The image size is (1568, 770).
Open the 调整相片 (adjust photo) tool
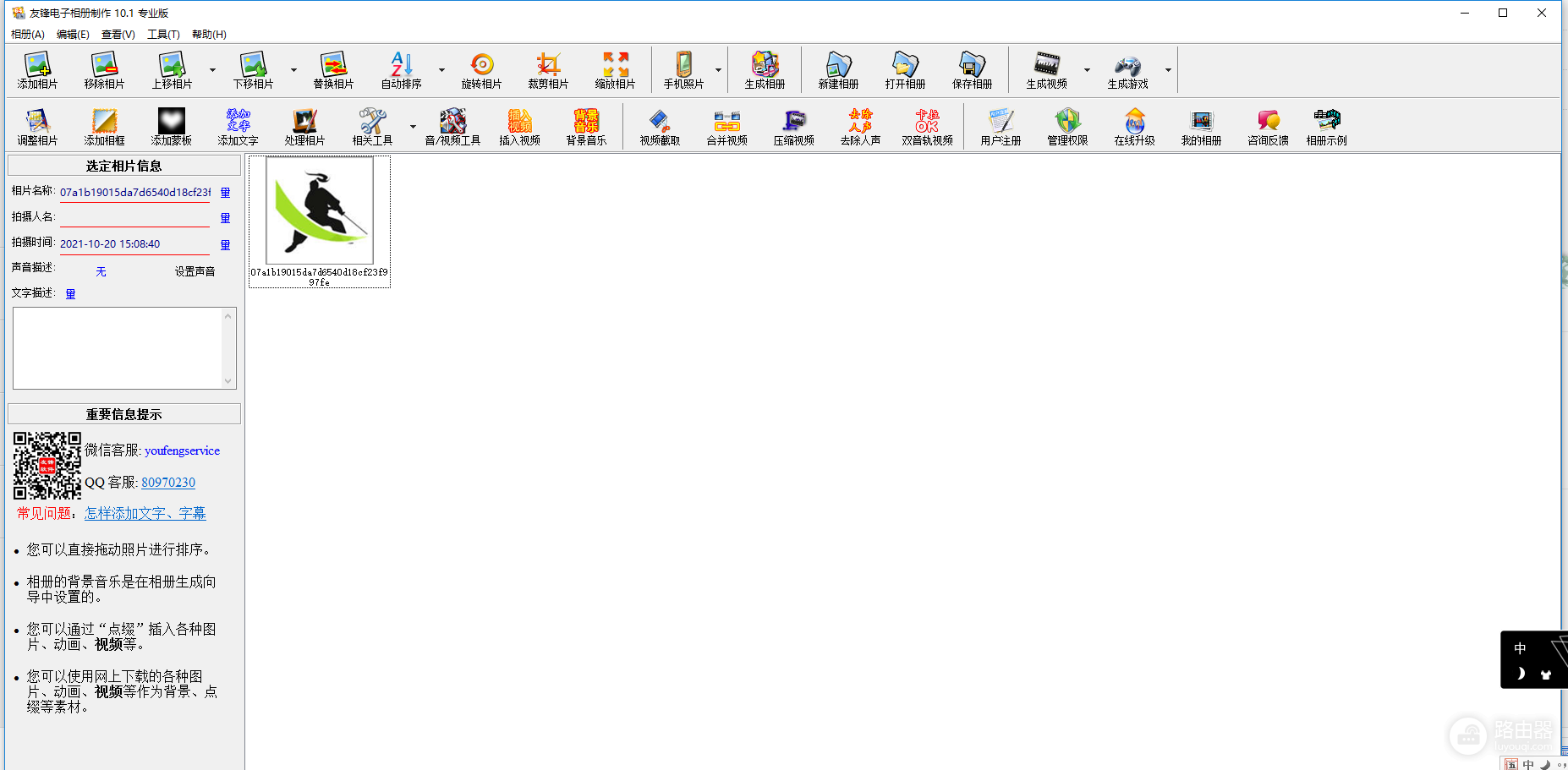click(x=37, y=127)
